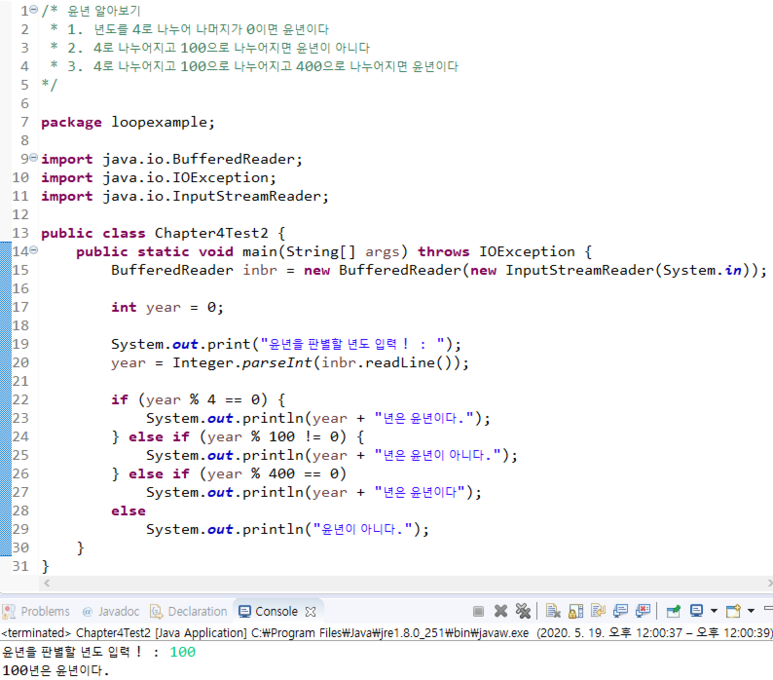
Task: Remove the launch with the single X icon
Action: click(x=500, y=611)
